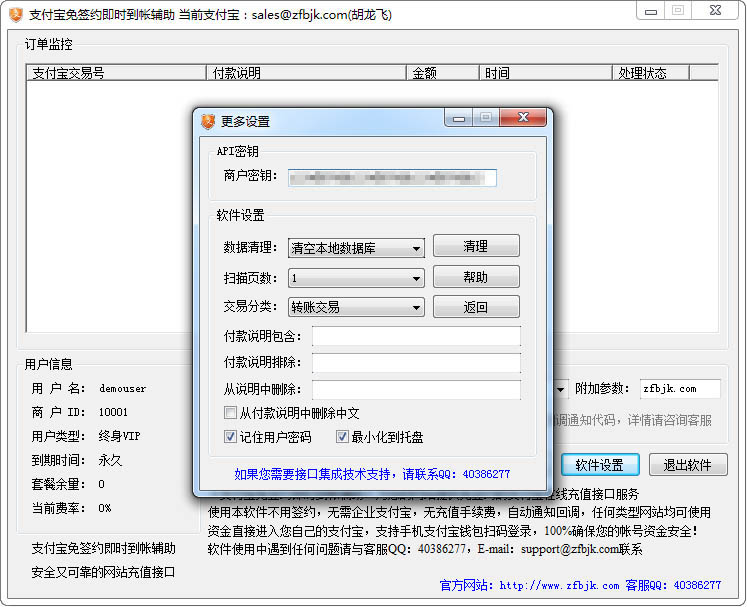Click the 安全又可靠的网站充值接口 text
The image size is (747, 607).
[x=103, y=572]
